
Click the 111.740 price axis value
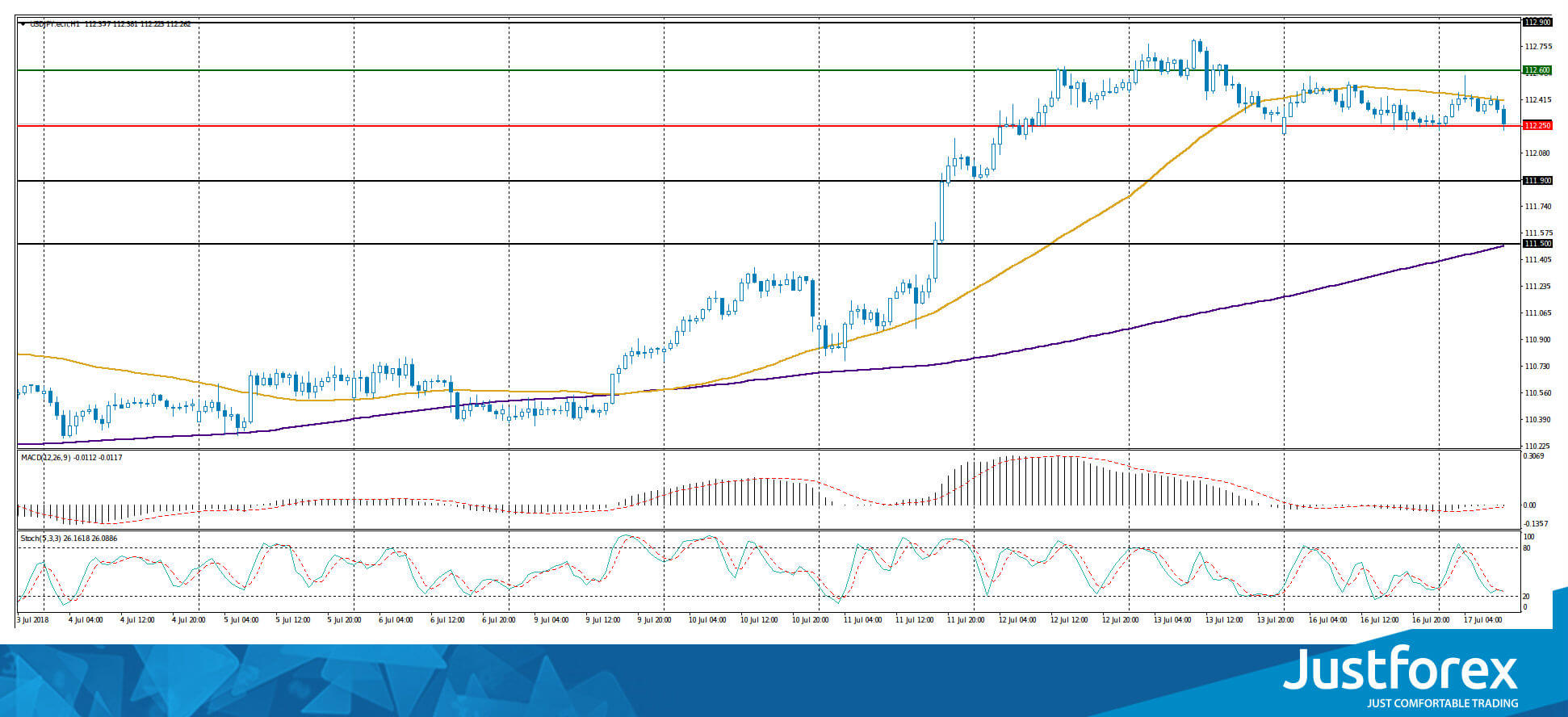[1537, 207]
